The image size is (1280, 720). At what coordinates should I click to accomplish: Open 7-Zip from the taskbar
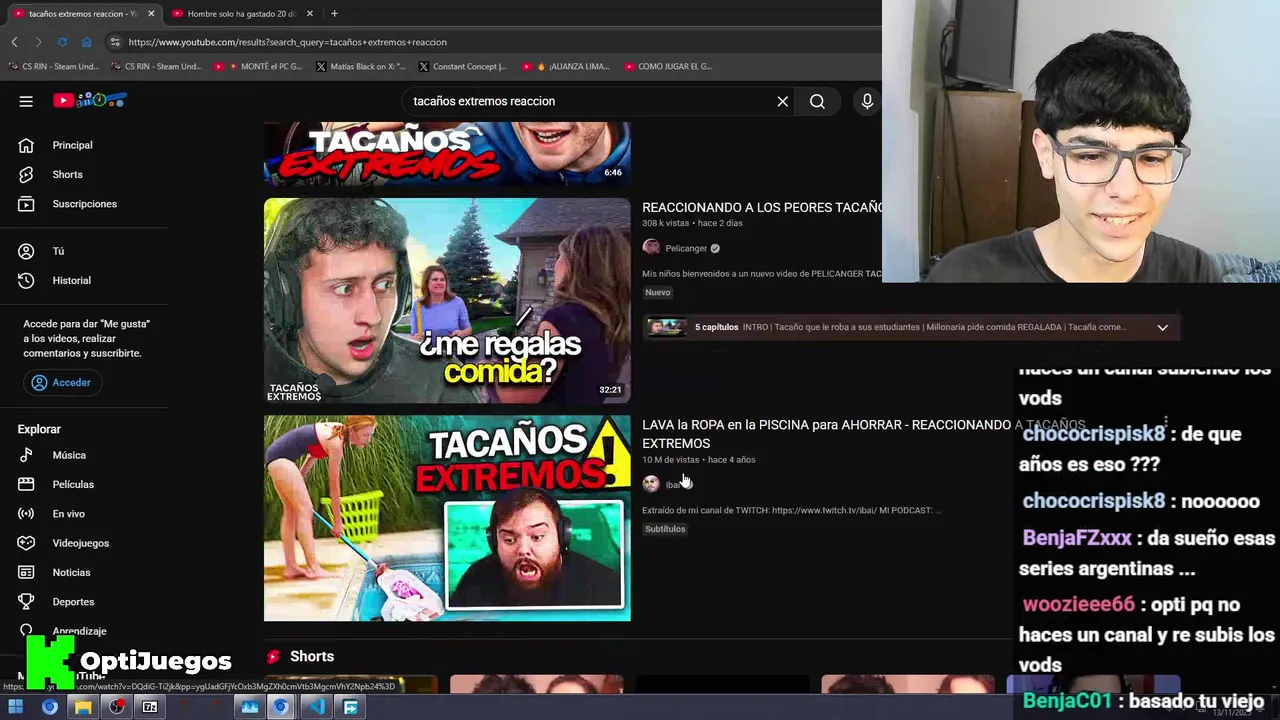point(150,707)
